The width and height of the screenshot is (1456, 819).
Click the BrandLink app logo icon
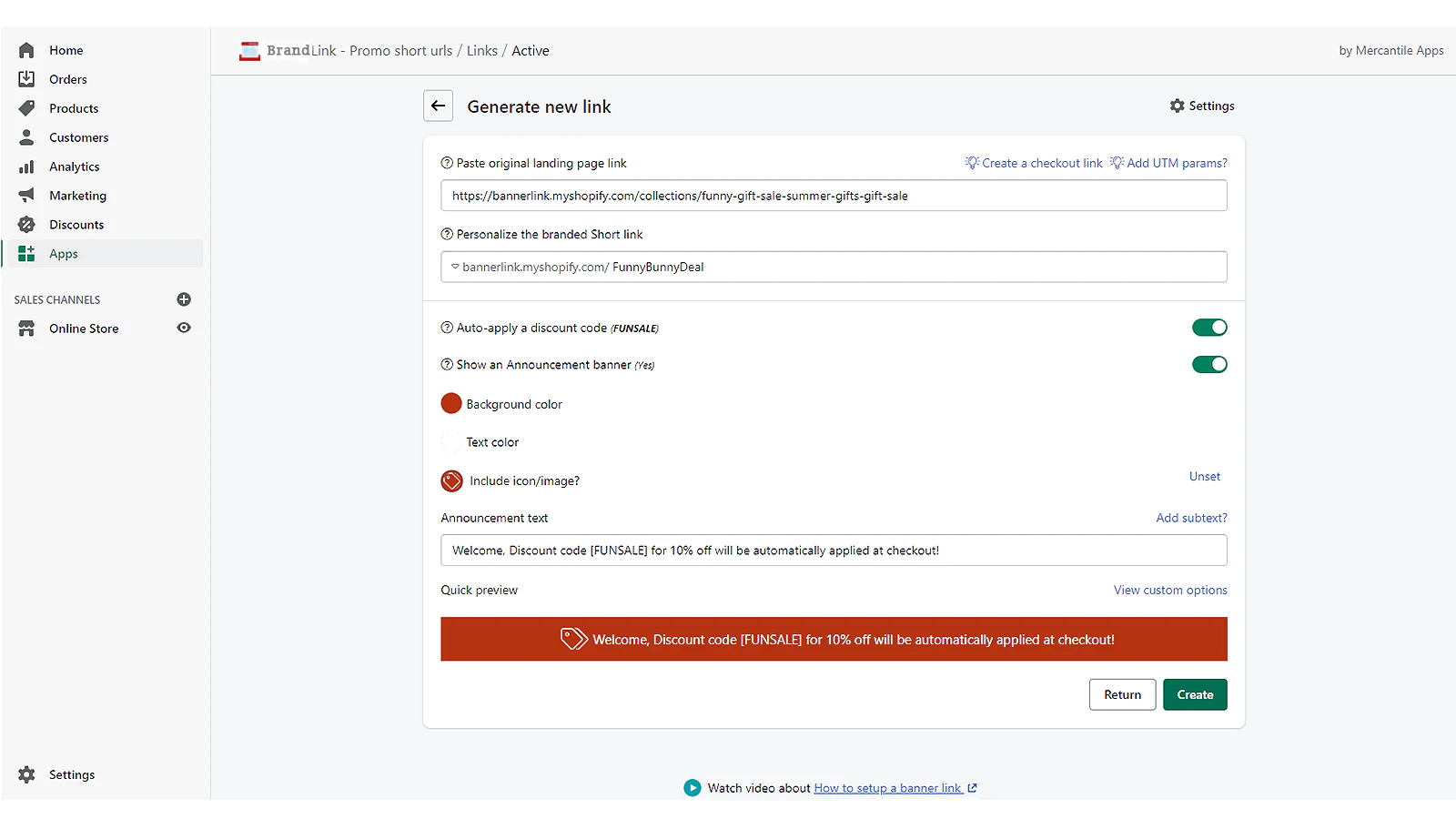249,51
